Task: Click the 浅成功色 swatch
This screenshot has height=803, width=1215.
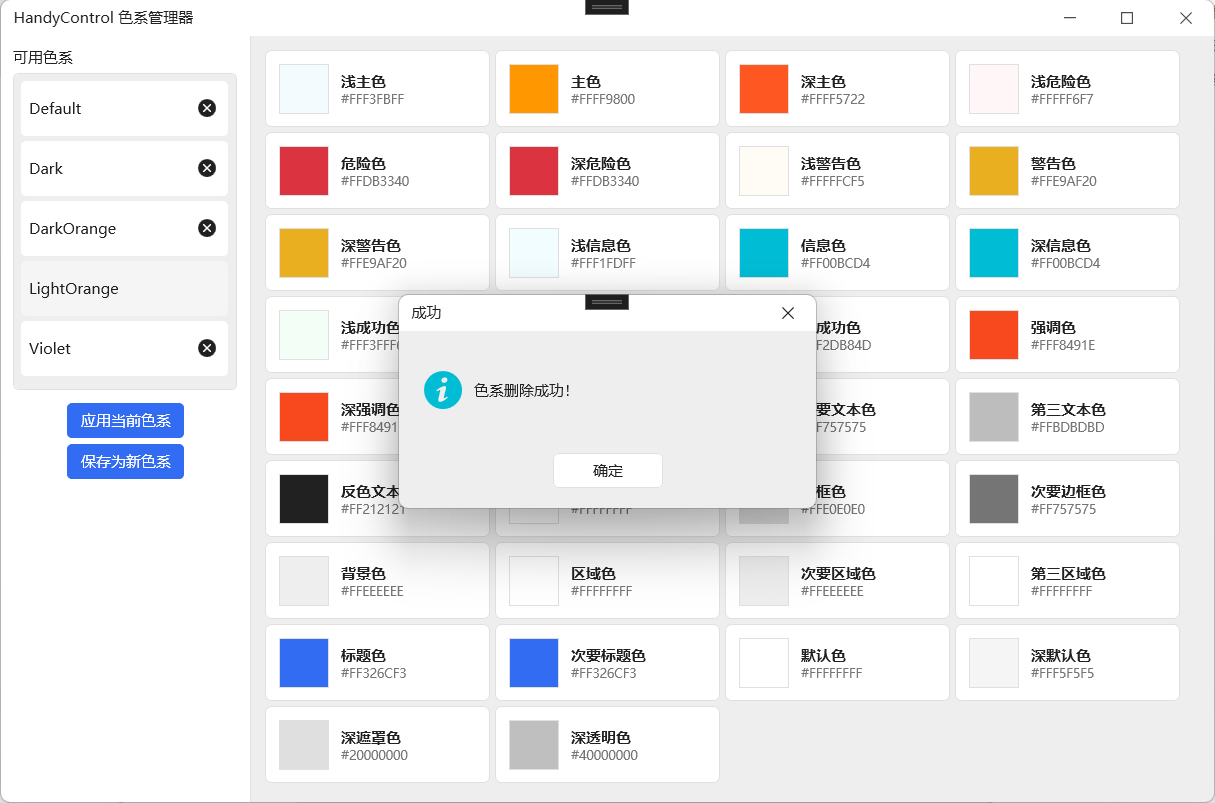Action: click(304, 335)
